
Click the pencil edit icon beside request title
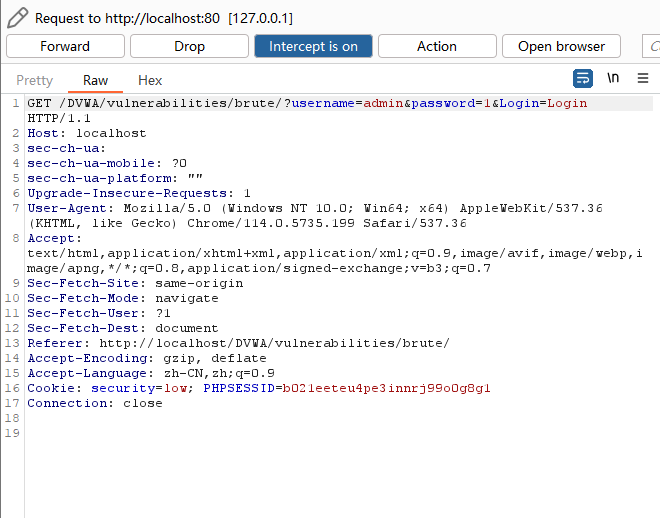pyautogui.click(x=18, y=18)
